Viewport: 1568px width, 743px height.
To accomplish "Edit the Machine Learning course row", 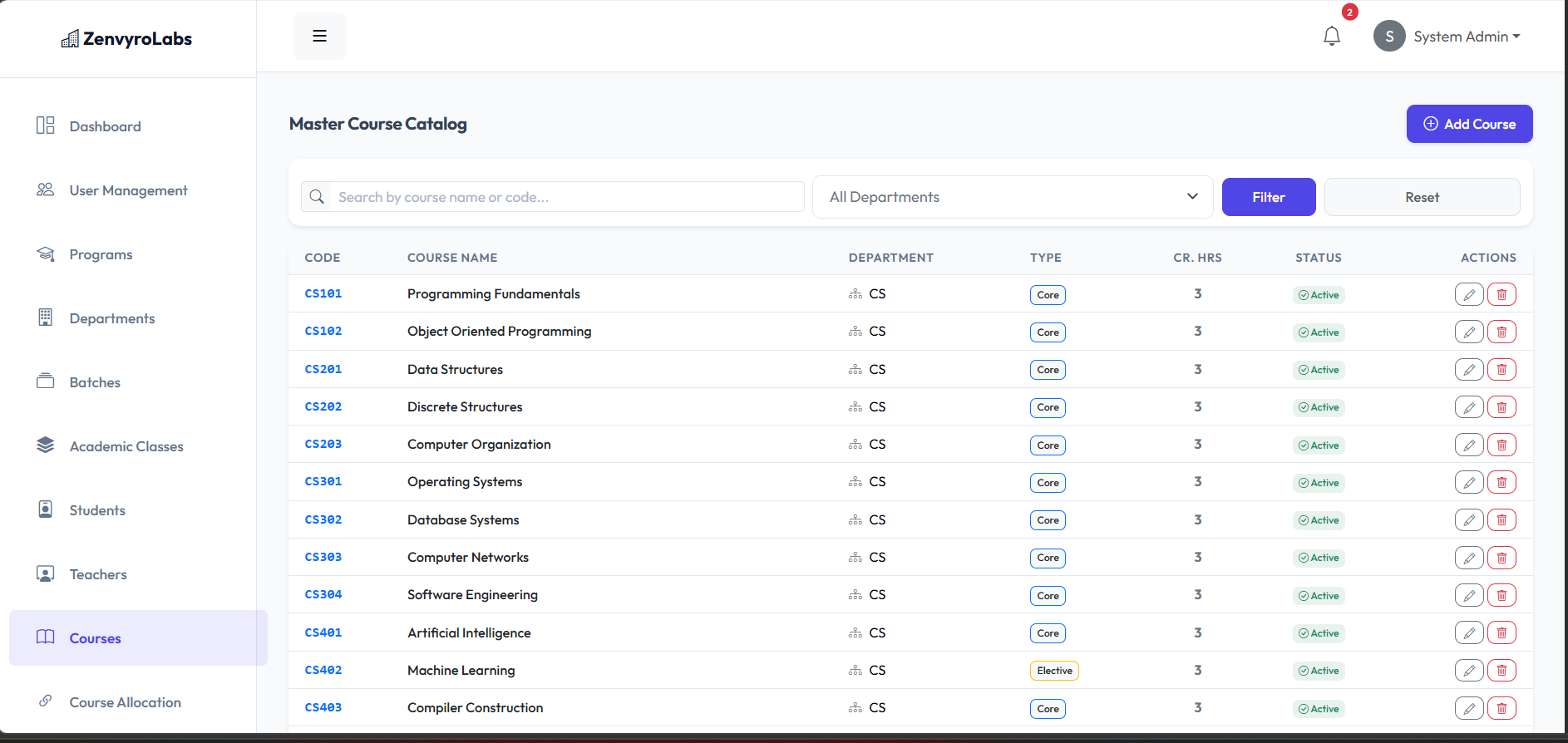I will tap(1468, 671).
